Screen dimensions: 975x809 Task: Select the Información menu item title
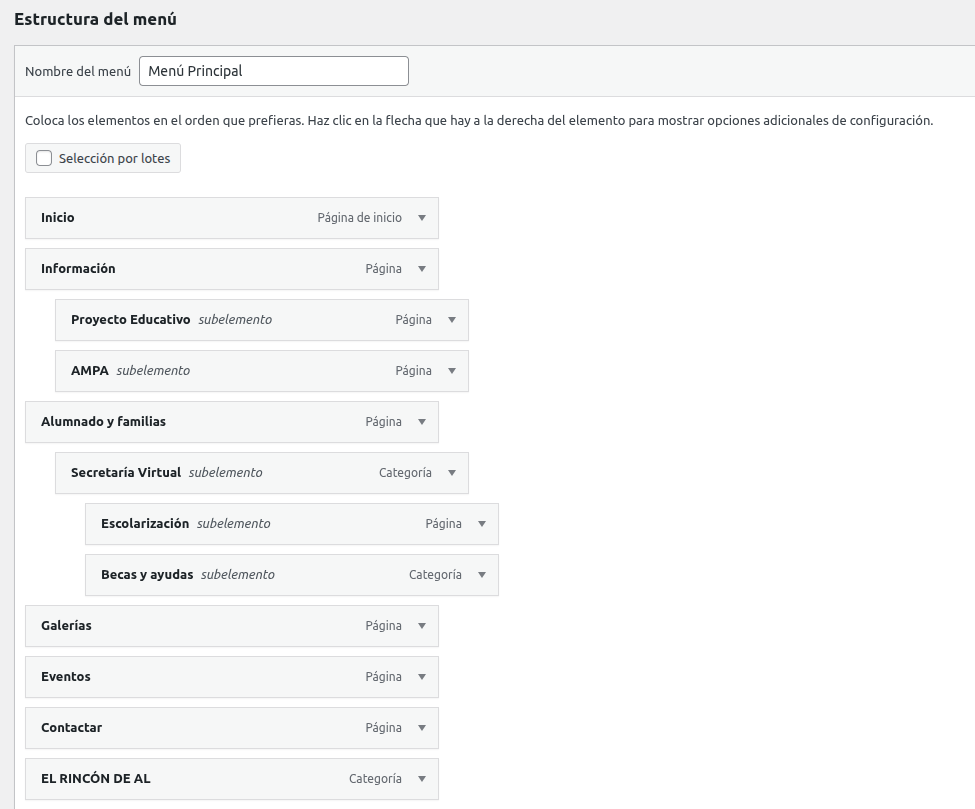pyautogui.click(x=78, y=269)
